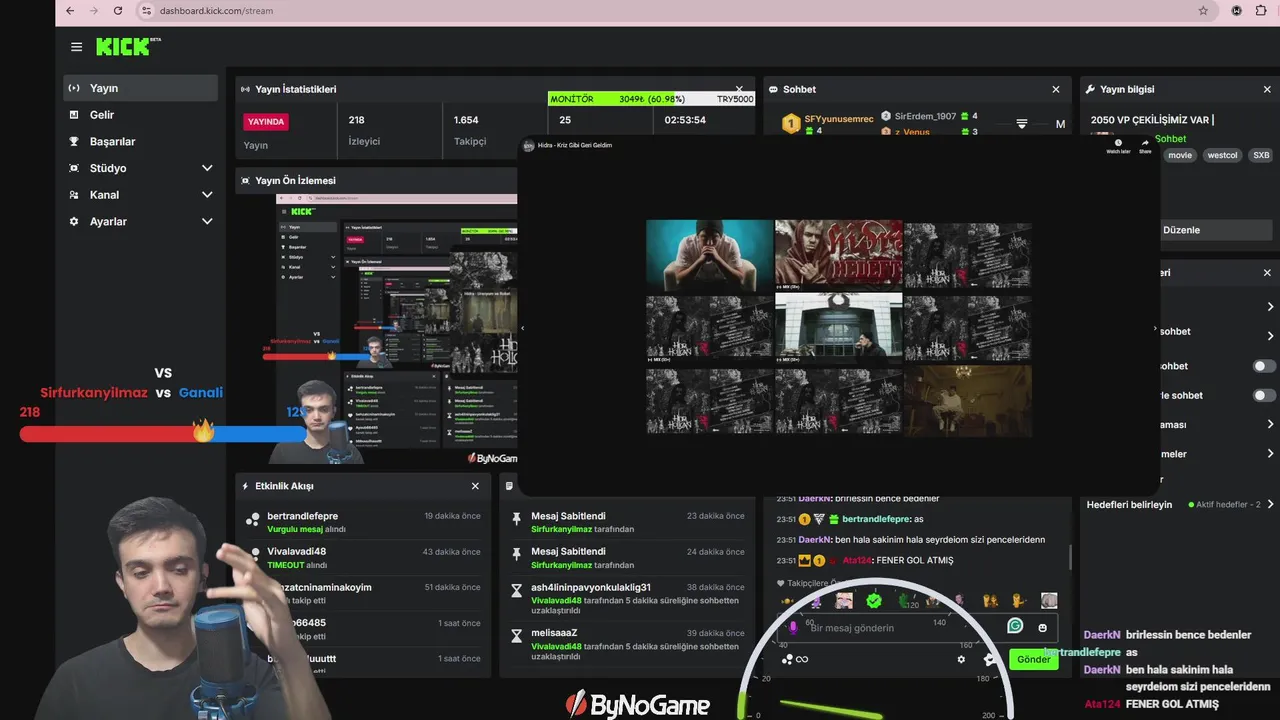Close the Sohbet panel
The image size is (1280, 720).
tap(1055, 89)
